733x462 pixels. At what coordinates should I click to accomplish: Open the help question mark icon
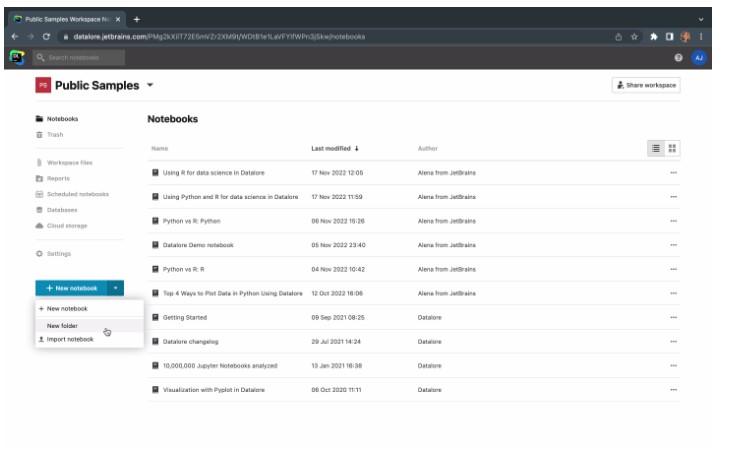click(679, 57)
